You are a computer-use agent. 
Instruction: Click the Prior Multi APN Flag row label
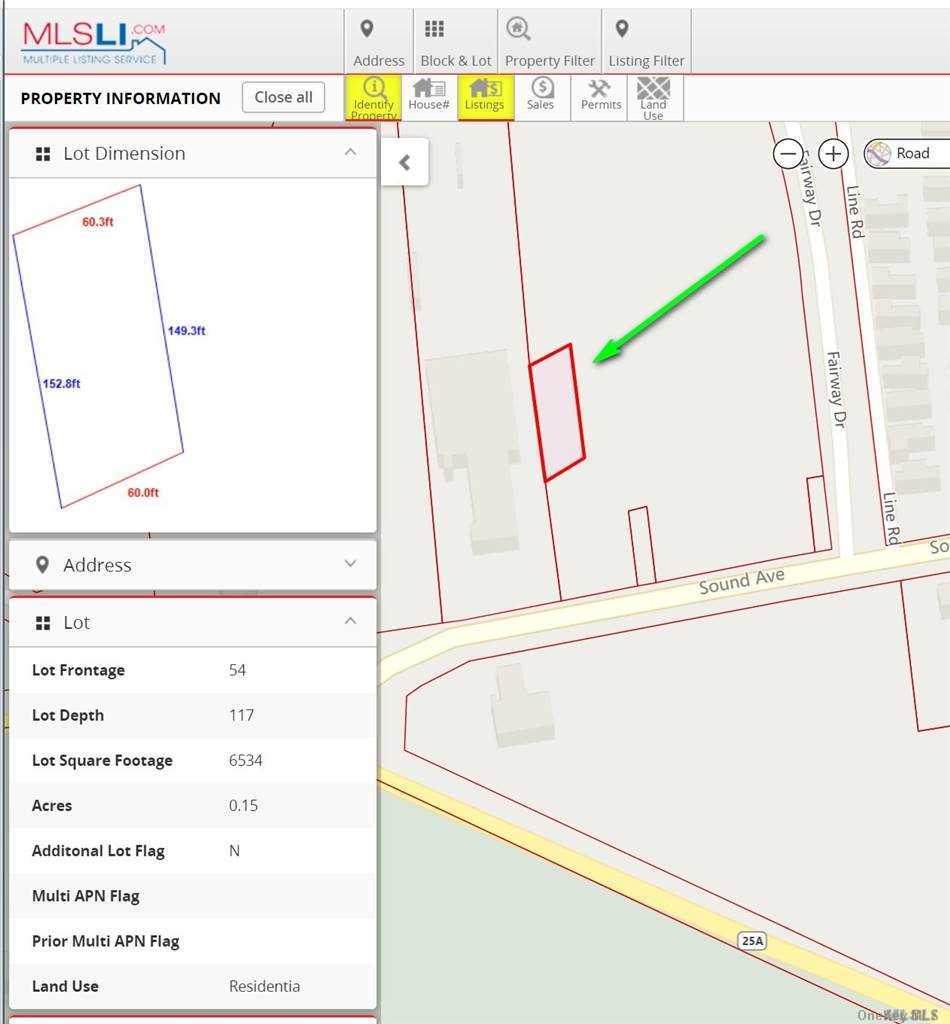[x=106, y=941]
